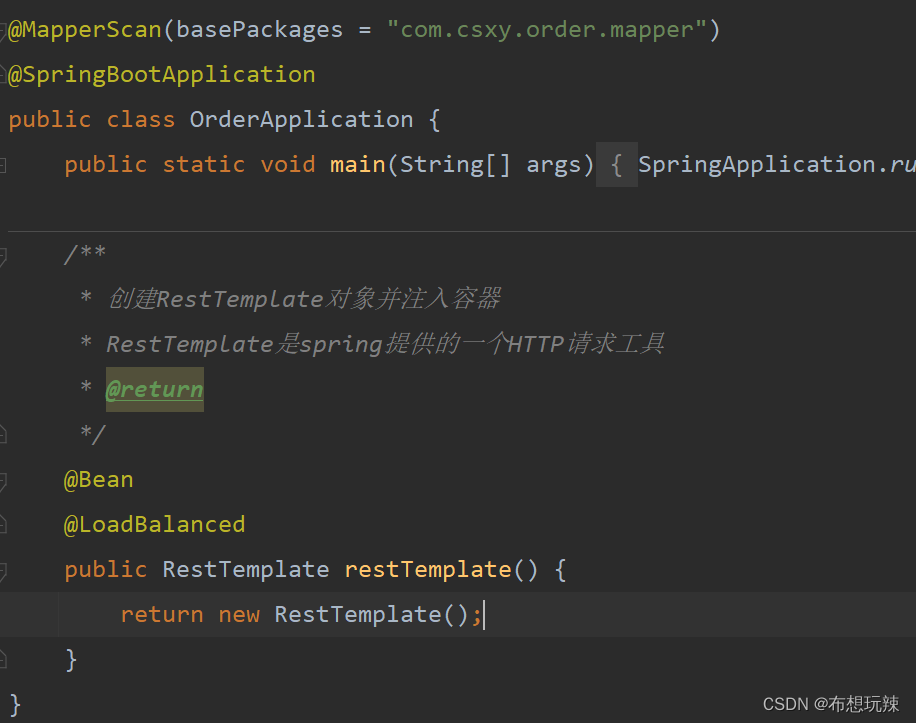
Task: Click RestTemplate return type in method signature
Action: [x=245, y=570]
